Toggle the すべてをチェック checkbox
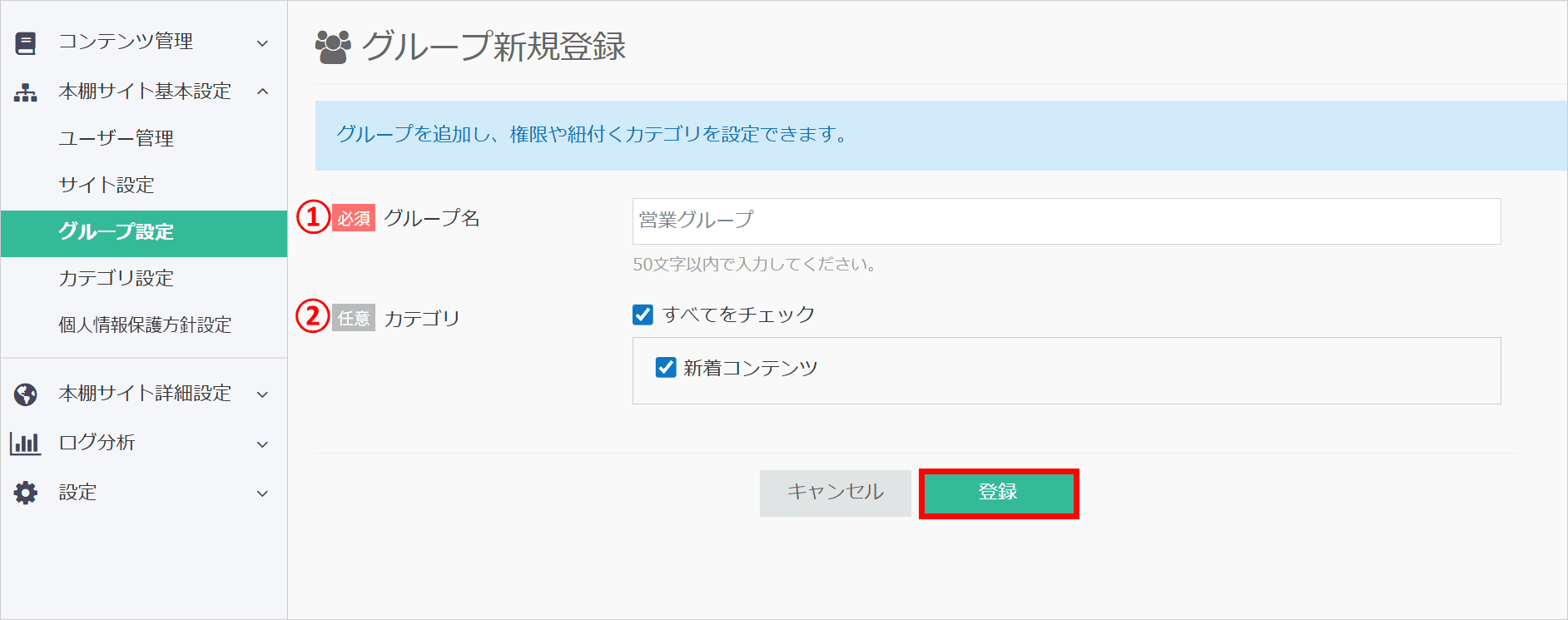Viewport: 1568px width, 620px height. point(643,315)
